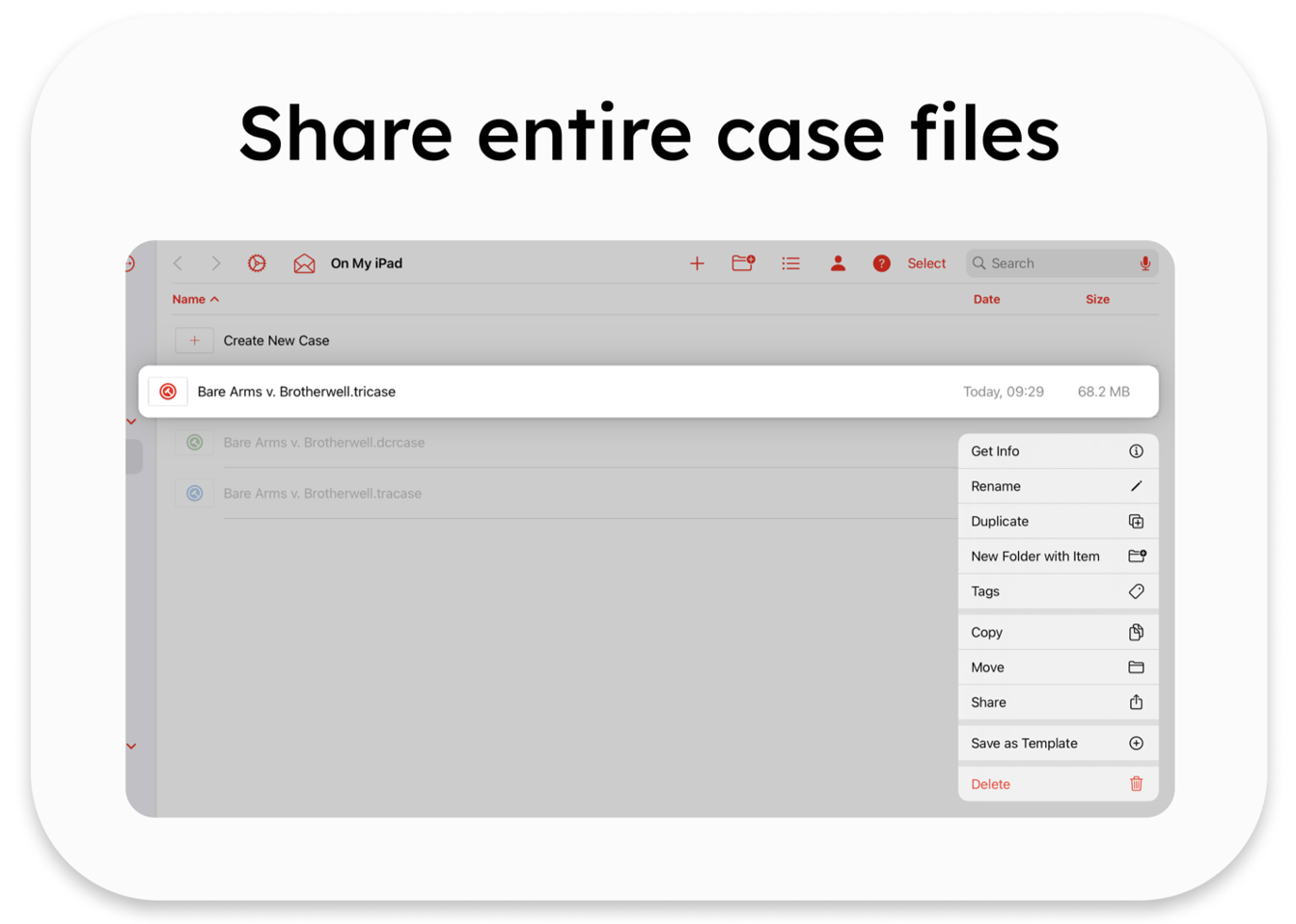Collapse the sidebar section chevron
This screenshot has height=924, width=1296.
point(131,420)
